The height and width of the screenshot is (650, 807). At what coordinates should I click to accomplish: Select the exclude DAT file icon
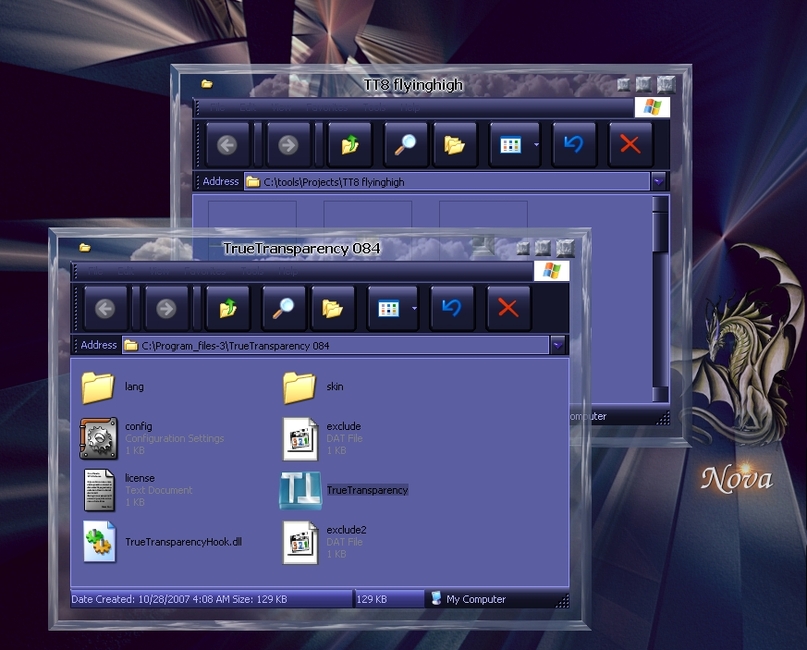(x=300, y=438)
